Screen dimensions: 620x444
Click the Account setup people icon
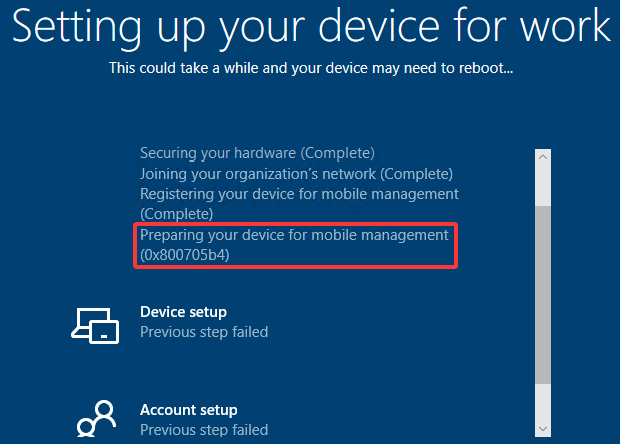point(97,418)
